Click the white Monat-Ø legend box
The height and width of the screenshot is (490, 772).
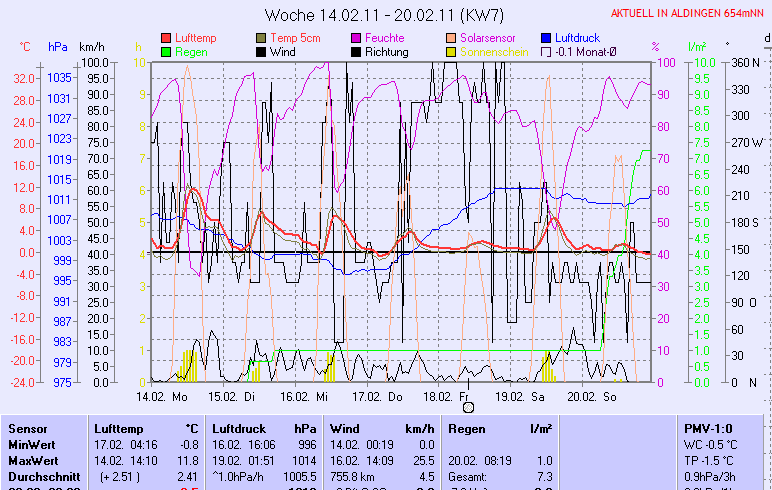pyautogui.click(x=547, y=52)
